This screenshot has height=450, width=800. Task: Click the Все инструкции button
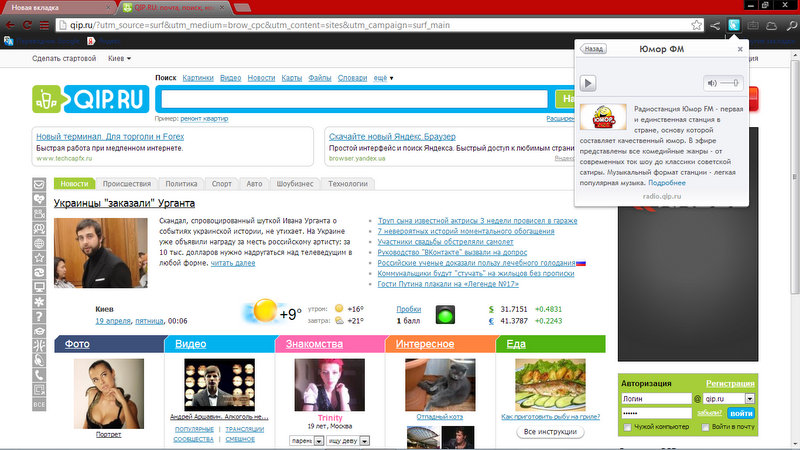(550, 432)
